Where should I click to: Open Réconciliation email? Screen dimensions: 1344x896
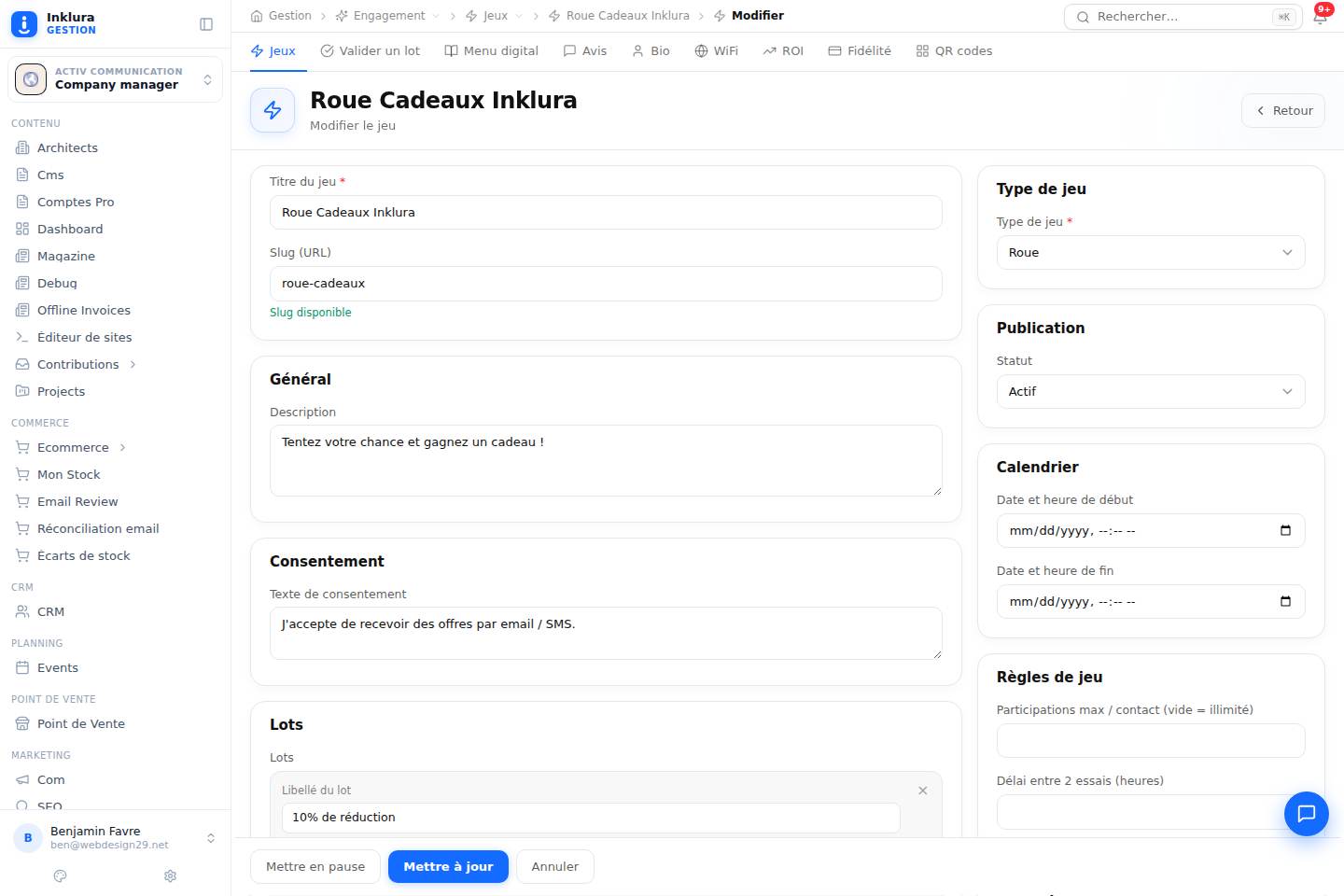(x=98, y=528)
